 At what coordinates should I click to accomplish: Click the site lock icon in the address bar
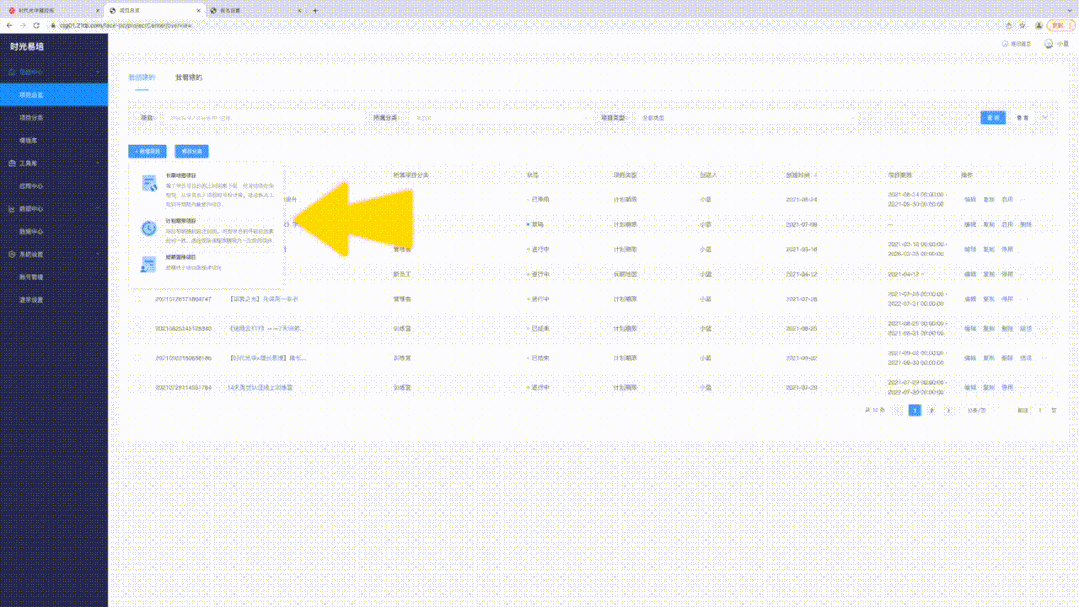coord(53,25)
